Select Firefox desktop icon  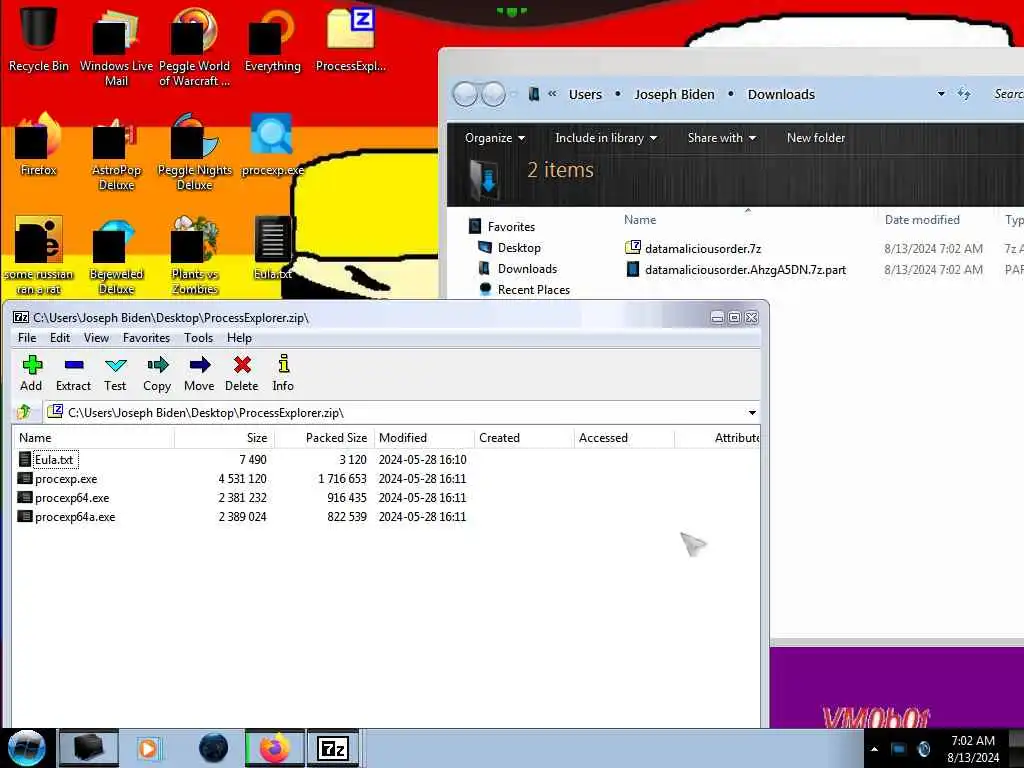(x=39, y=145)
